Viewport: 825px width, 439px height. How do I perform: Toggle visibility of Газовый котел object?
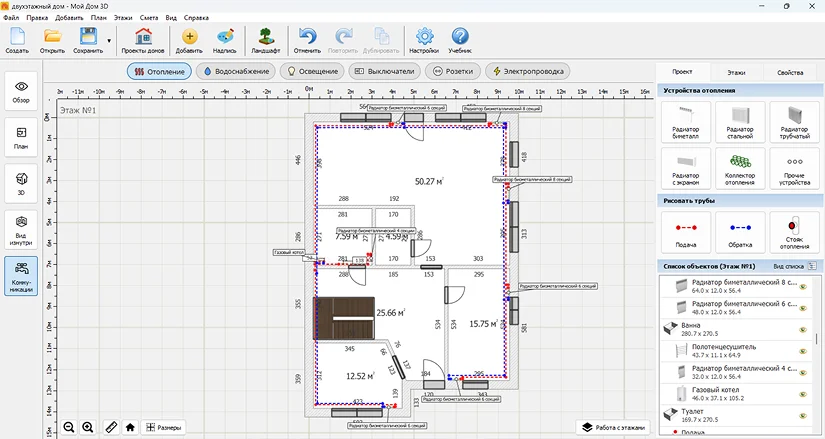pyautogui.click(x=803, y=392)
